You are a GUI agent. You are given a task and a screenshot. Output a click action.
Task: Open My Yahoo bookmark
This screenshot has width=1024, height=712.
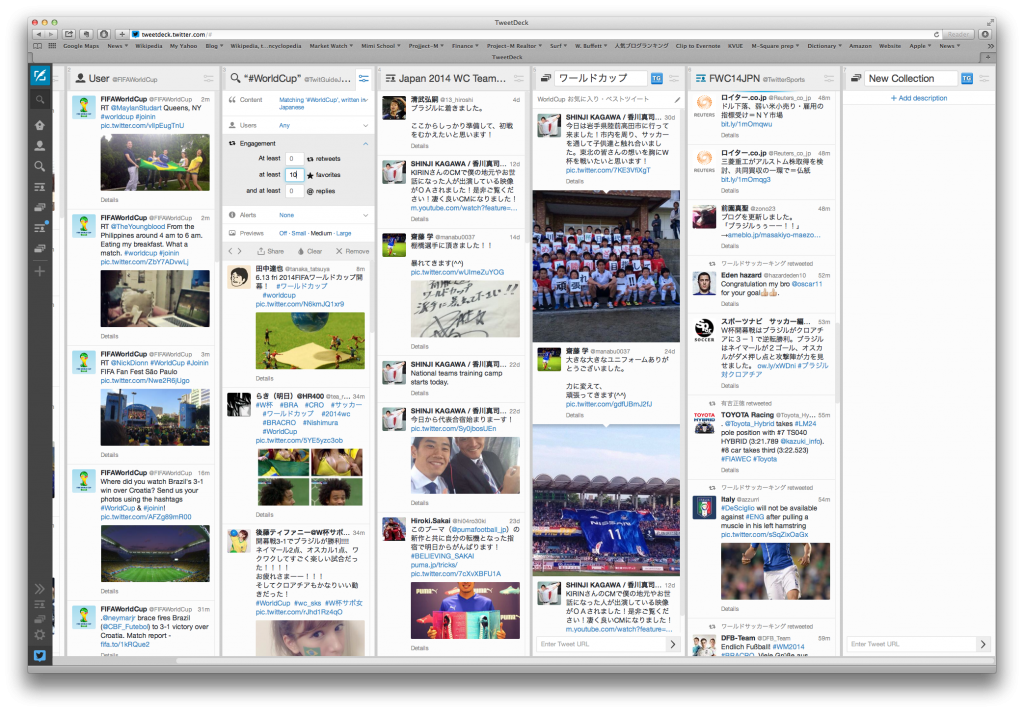click(x=184, y=46)
